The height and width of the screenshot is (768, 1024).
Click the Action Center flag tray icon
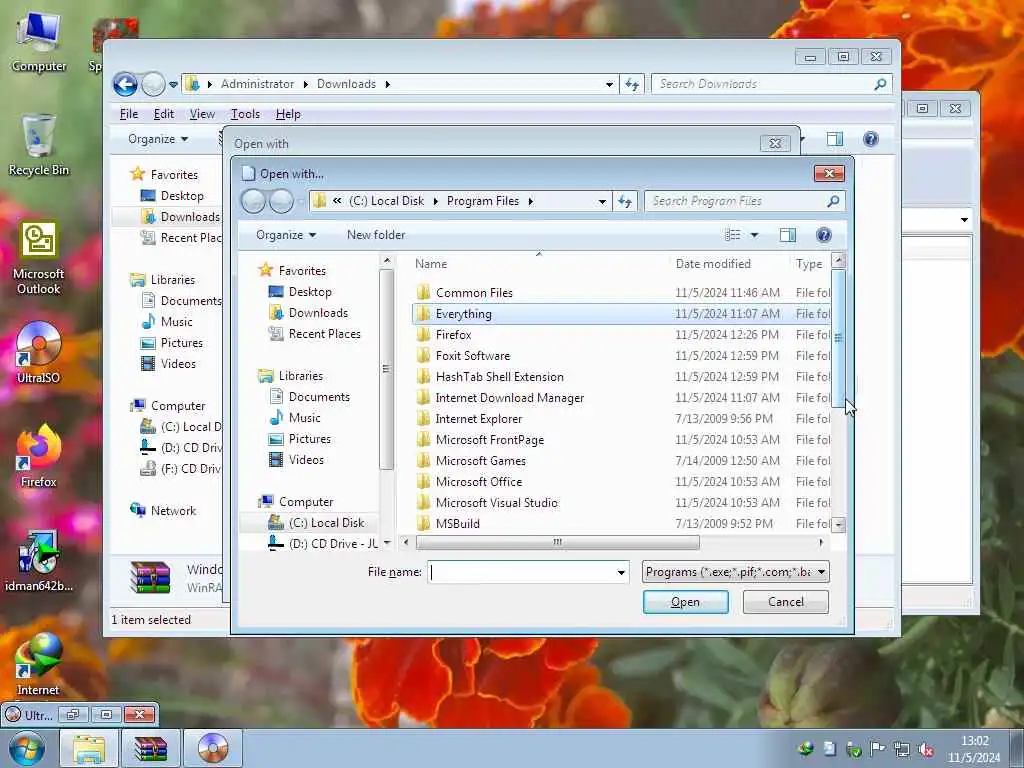[x=878, y=749]
